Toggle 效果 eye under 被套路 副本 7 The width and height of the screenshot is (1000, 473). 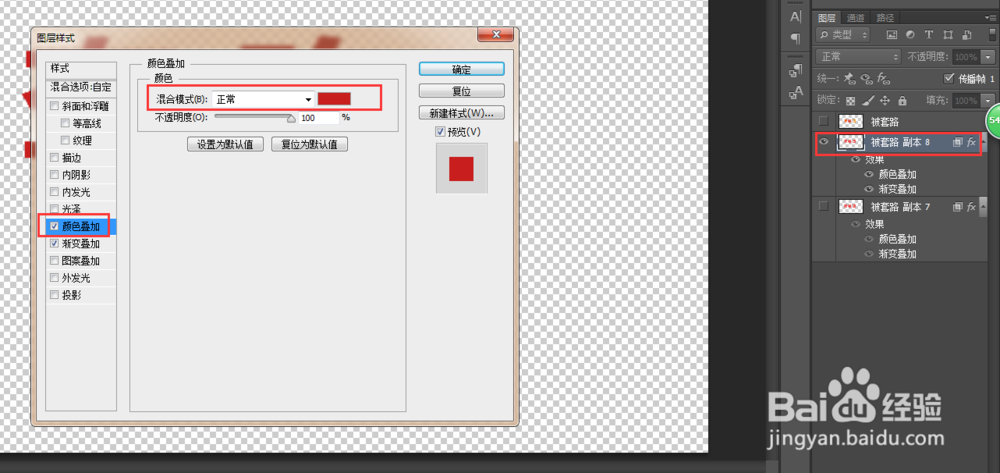tap(856, 224)
